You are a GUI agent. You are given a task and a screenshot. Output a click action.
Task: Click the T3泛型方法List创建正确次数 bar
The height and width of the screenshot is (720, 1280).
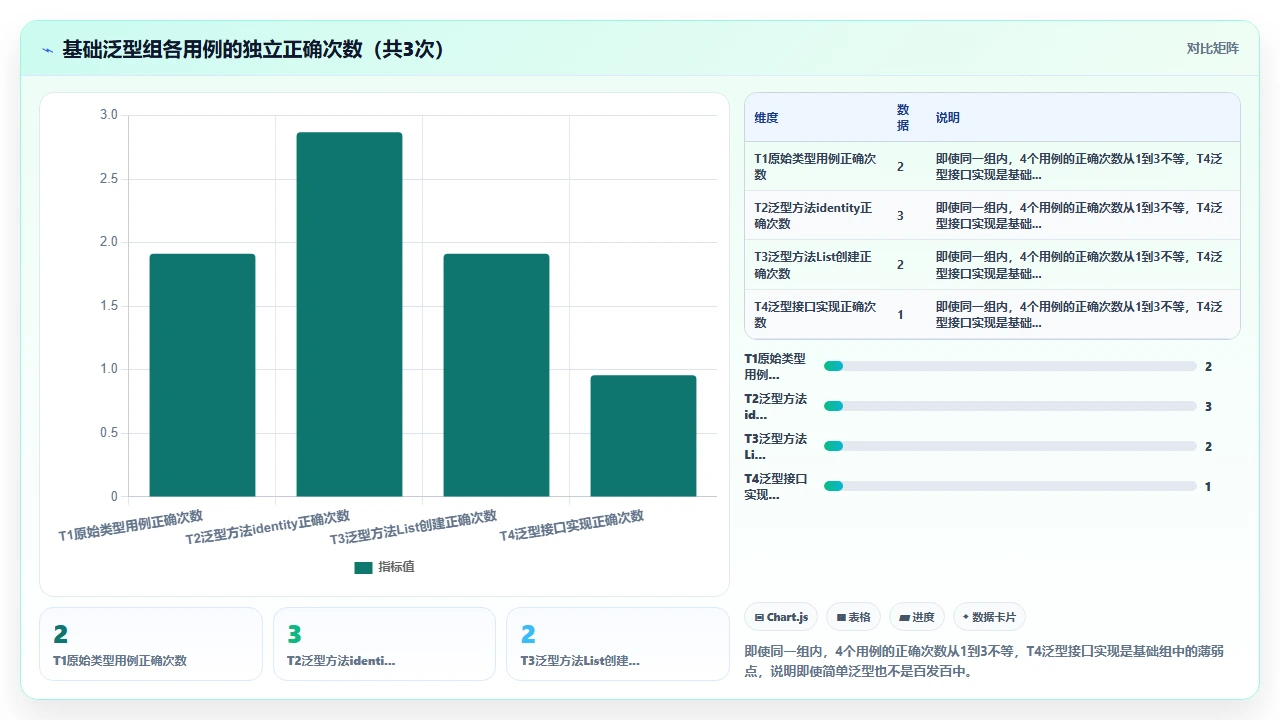[x=496, y=375]
